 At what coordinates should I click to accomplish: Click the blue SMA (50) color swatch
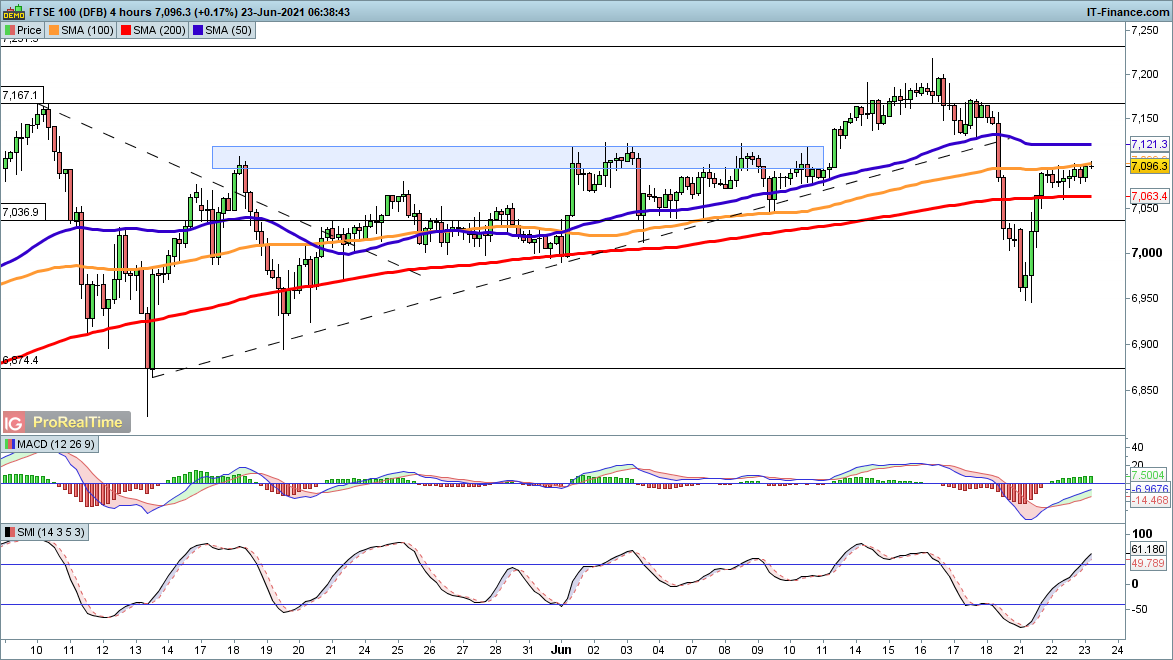198,31
